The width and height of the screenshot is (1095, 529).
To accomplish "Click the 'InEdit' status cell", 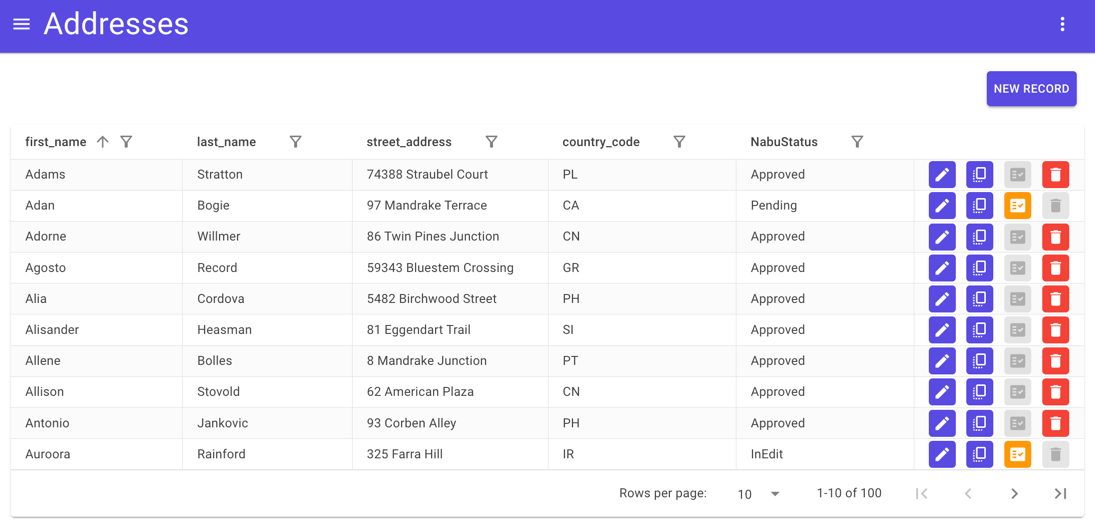I will pyautogui.click(x=825, y=454).
